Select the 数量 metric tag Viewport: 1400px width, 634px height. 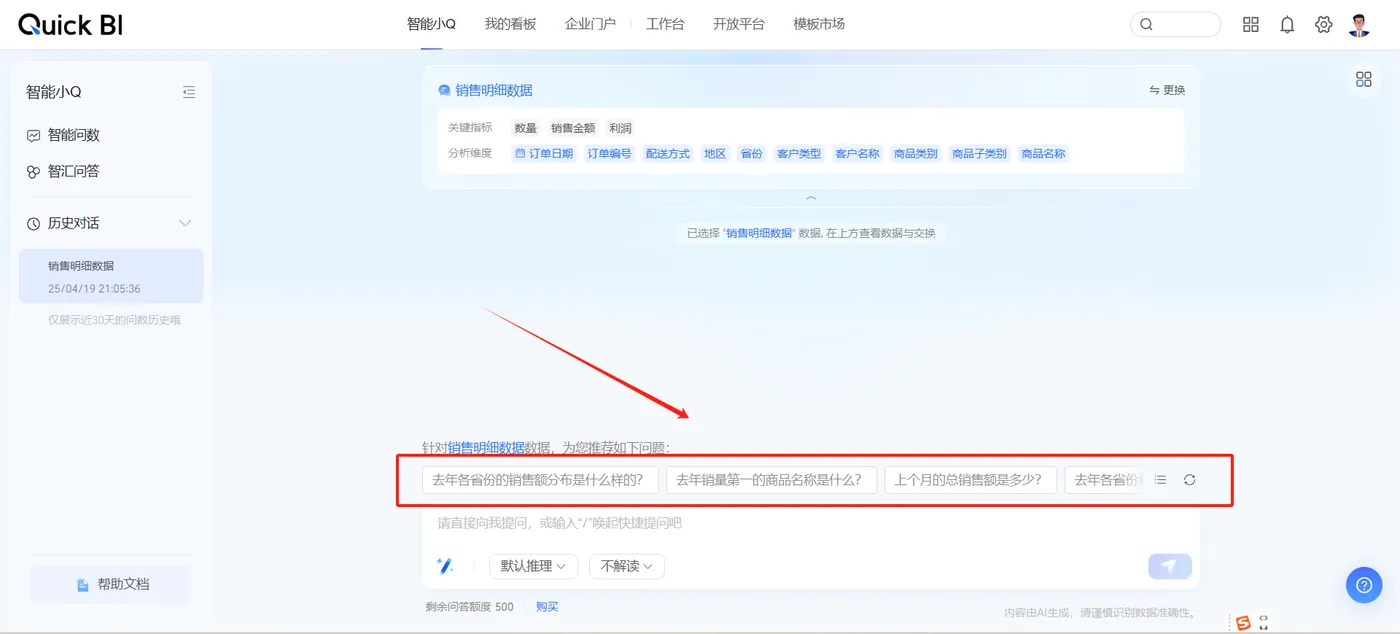(525, 128)
